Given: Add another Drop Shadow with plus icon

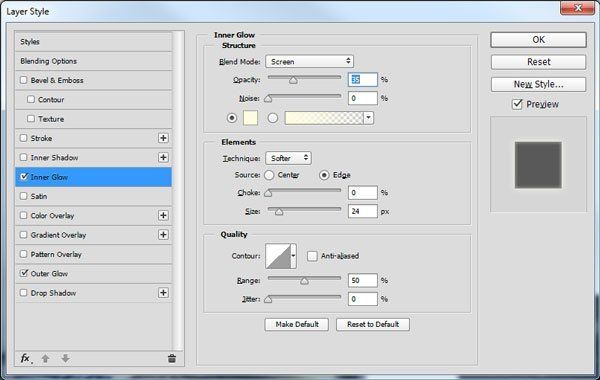Looking at the screenshot, I should point(163,293).
